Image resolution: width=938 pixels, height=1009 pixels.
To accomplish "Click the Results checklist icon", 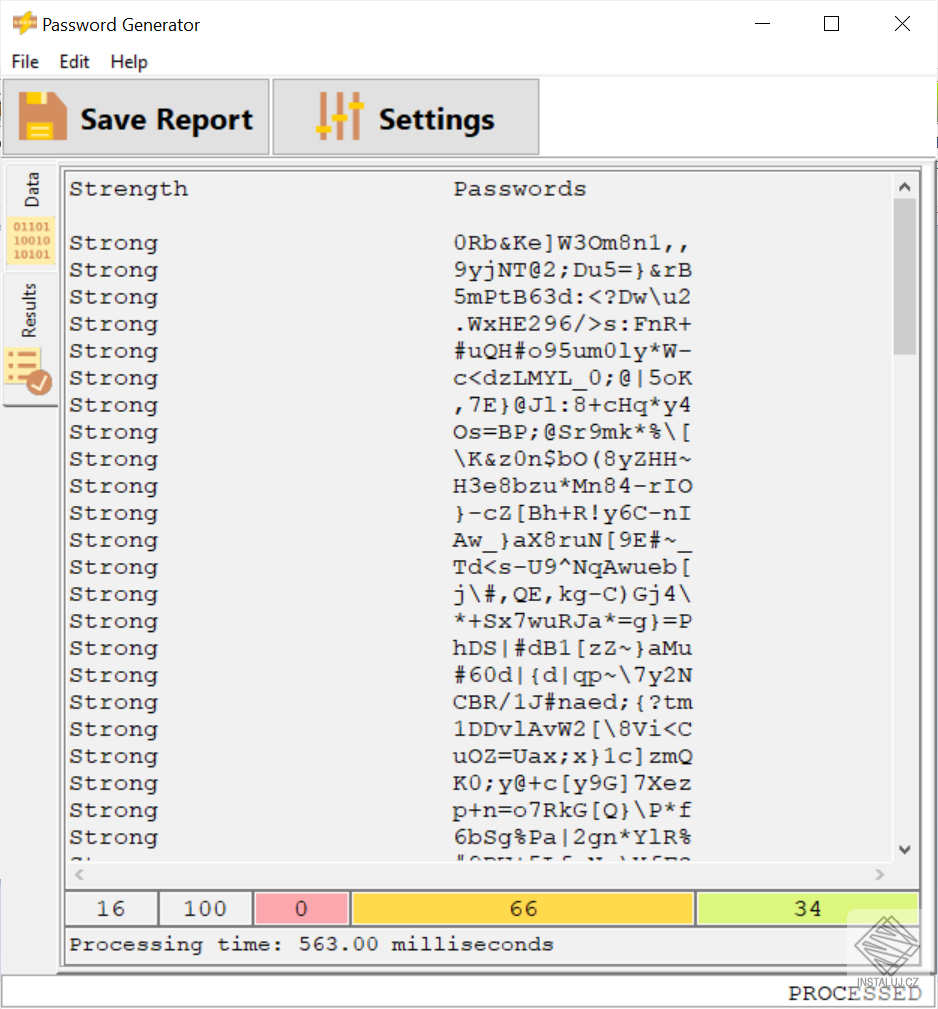I will pos(29,371).
